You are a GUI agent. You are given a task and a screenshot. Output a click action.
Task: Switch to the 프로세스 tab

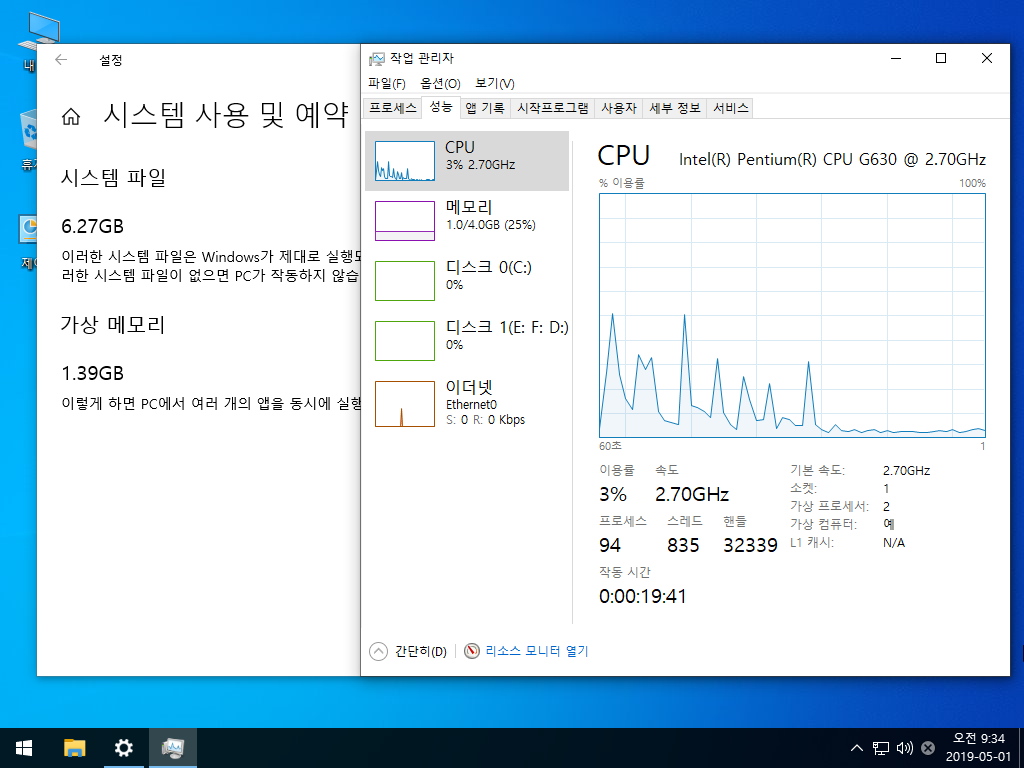click(x=392, y=108)
